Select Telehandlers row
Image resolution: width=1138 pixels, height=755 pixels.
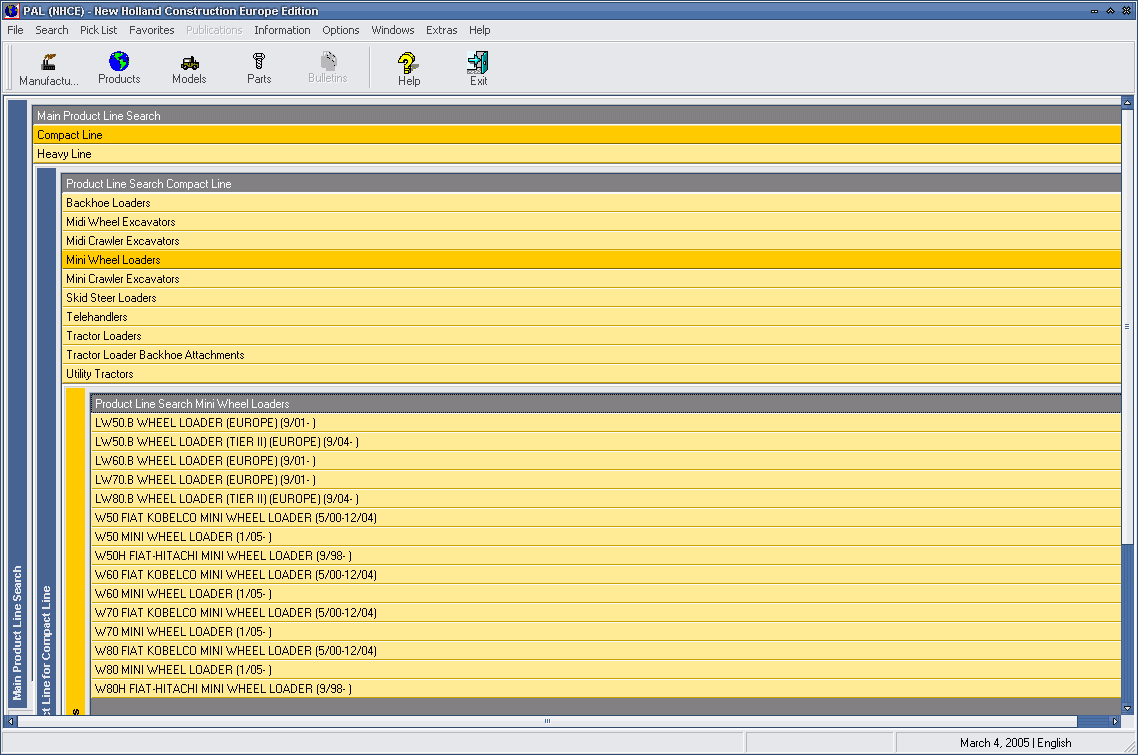[x=591, y=317]
